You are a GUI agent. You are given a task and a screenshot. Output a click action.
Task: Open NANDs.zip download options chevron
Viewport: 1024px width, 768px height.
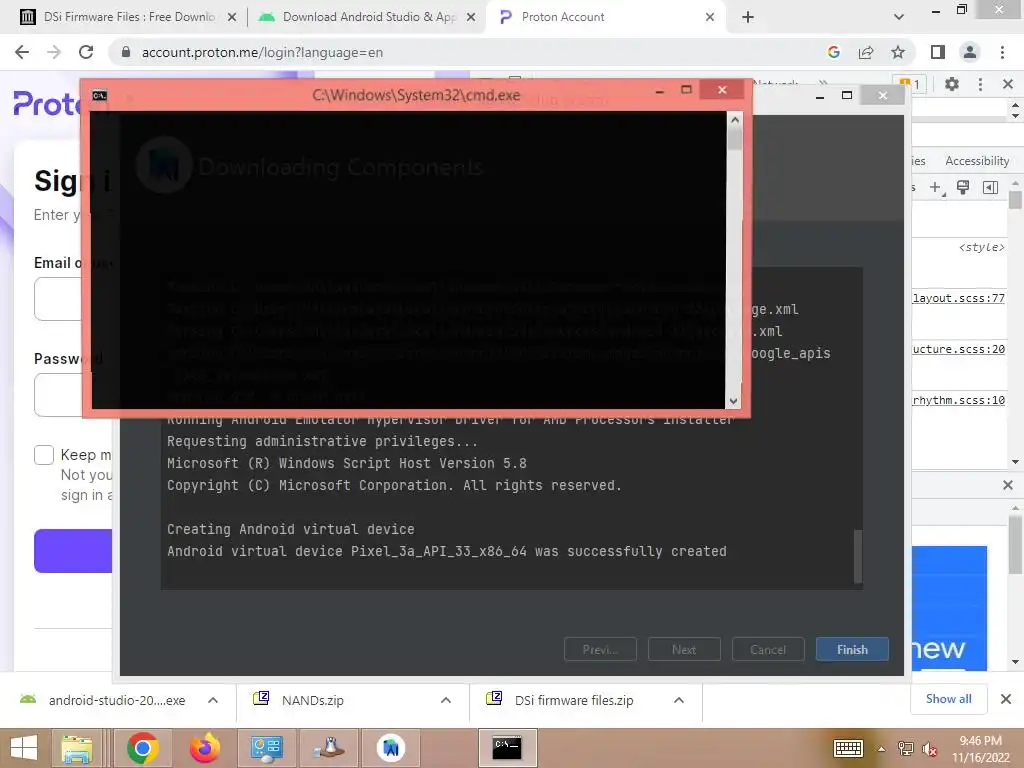[446, 700]
